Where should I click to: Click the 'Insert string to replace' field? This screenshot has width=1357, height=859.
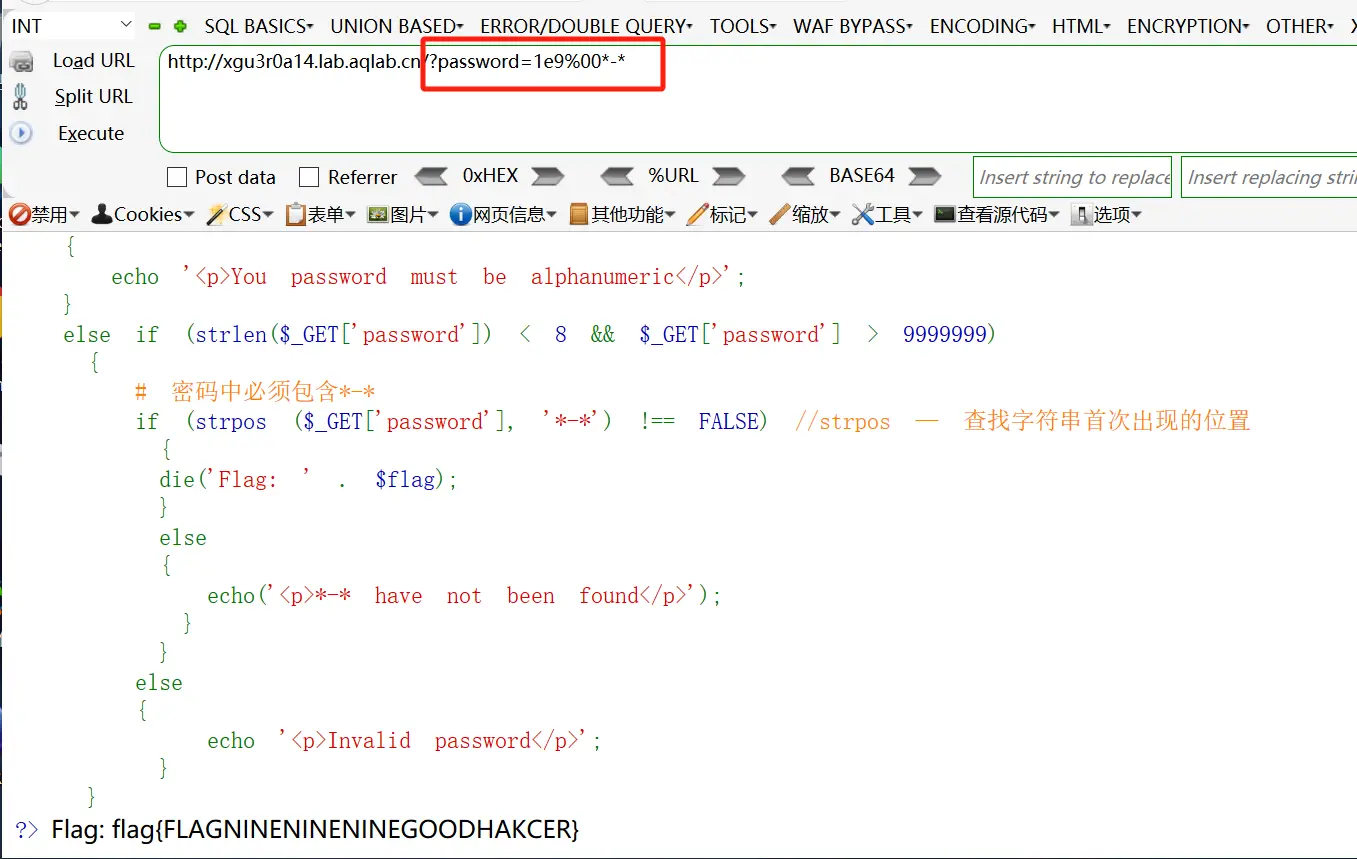pos(1072,177)
